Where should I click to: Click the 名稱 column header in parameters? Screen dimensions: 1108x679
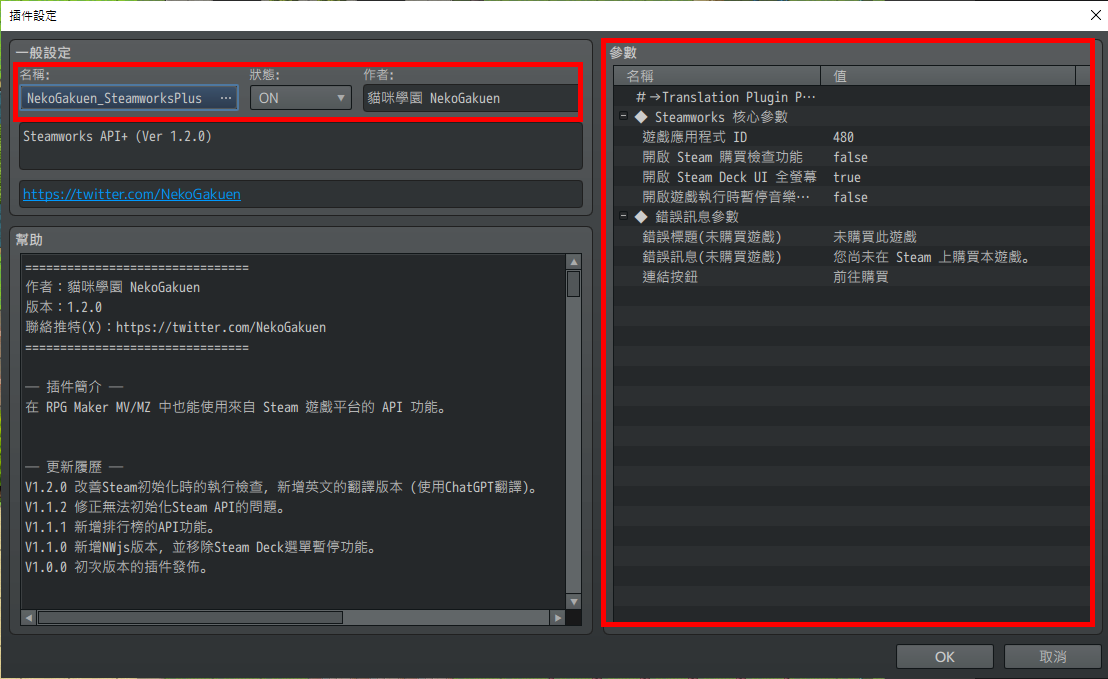point(717,76)
